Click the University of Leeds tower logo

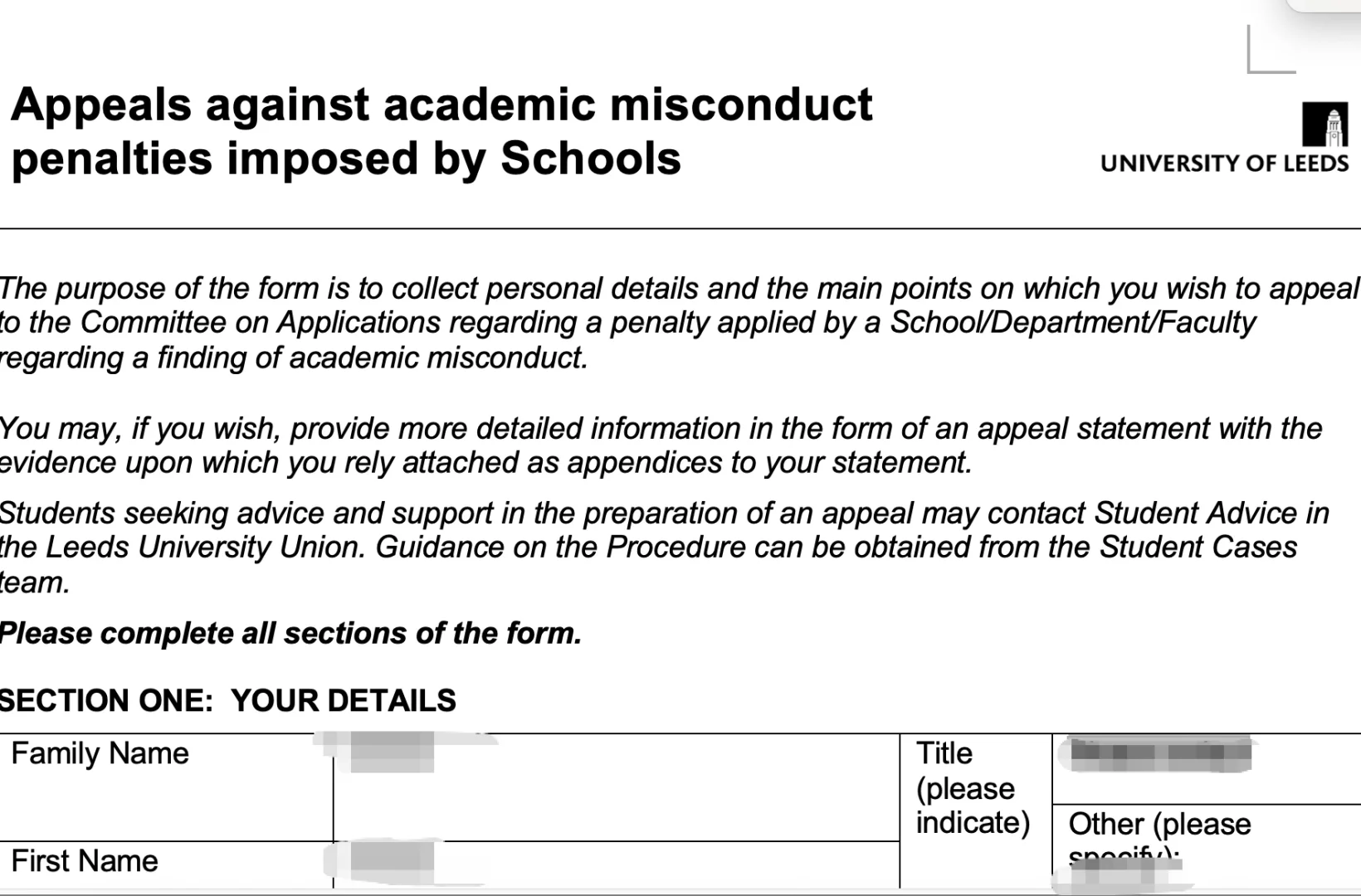point(1324,124)
